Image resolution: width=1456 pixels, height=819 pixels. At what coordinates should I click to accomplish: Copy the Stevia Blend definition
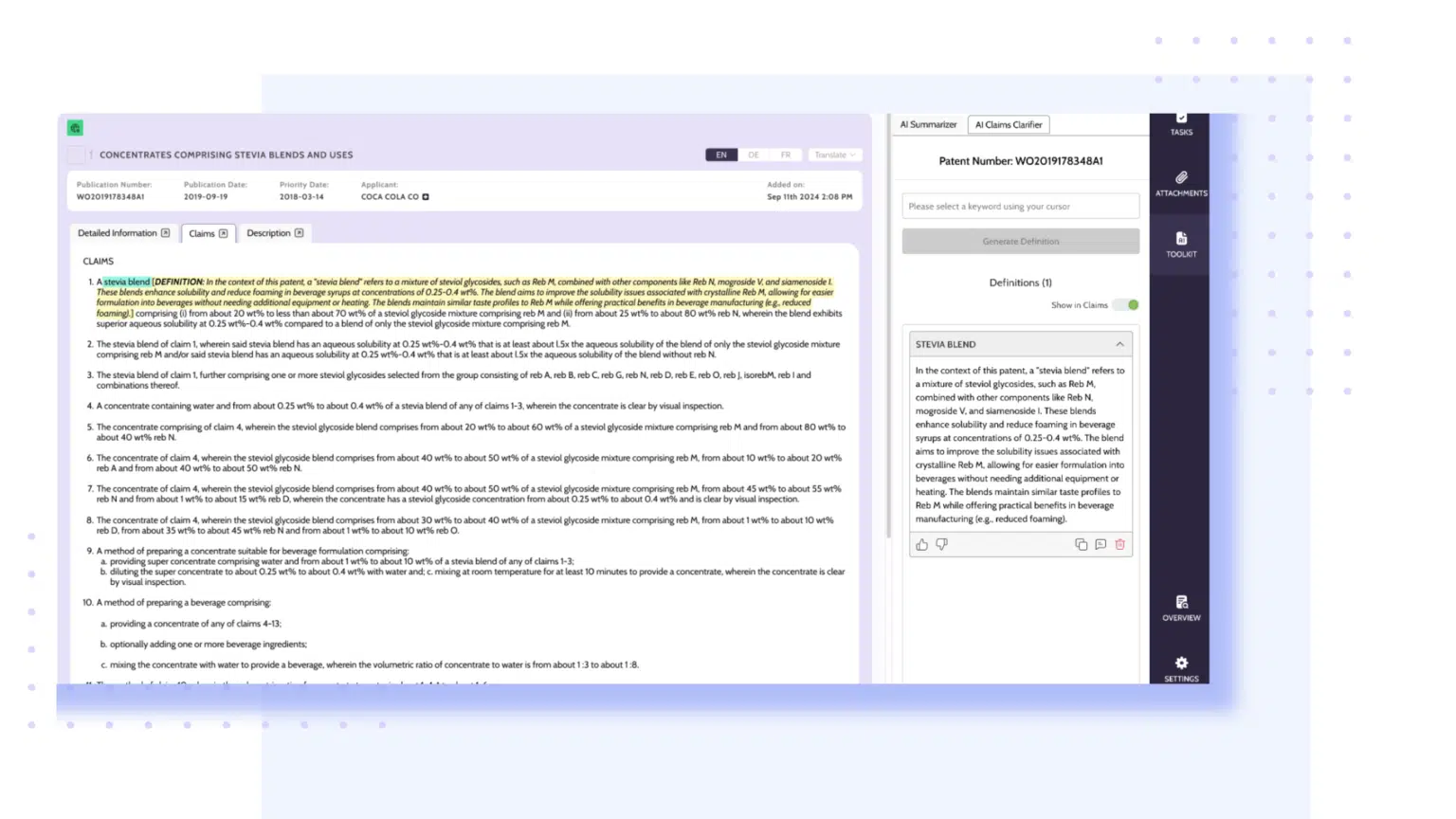click(x=1081, y=544)
